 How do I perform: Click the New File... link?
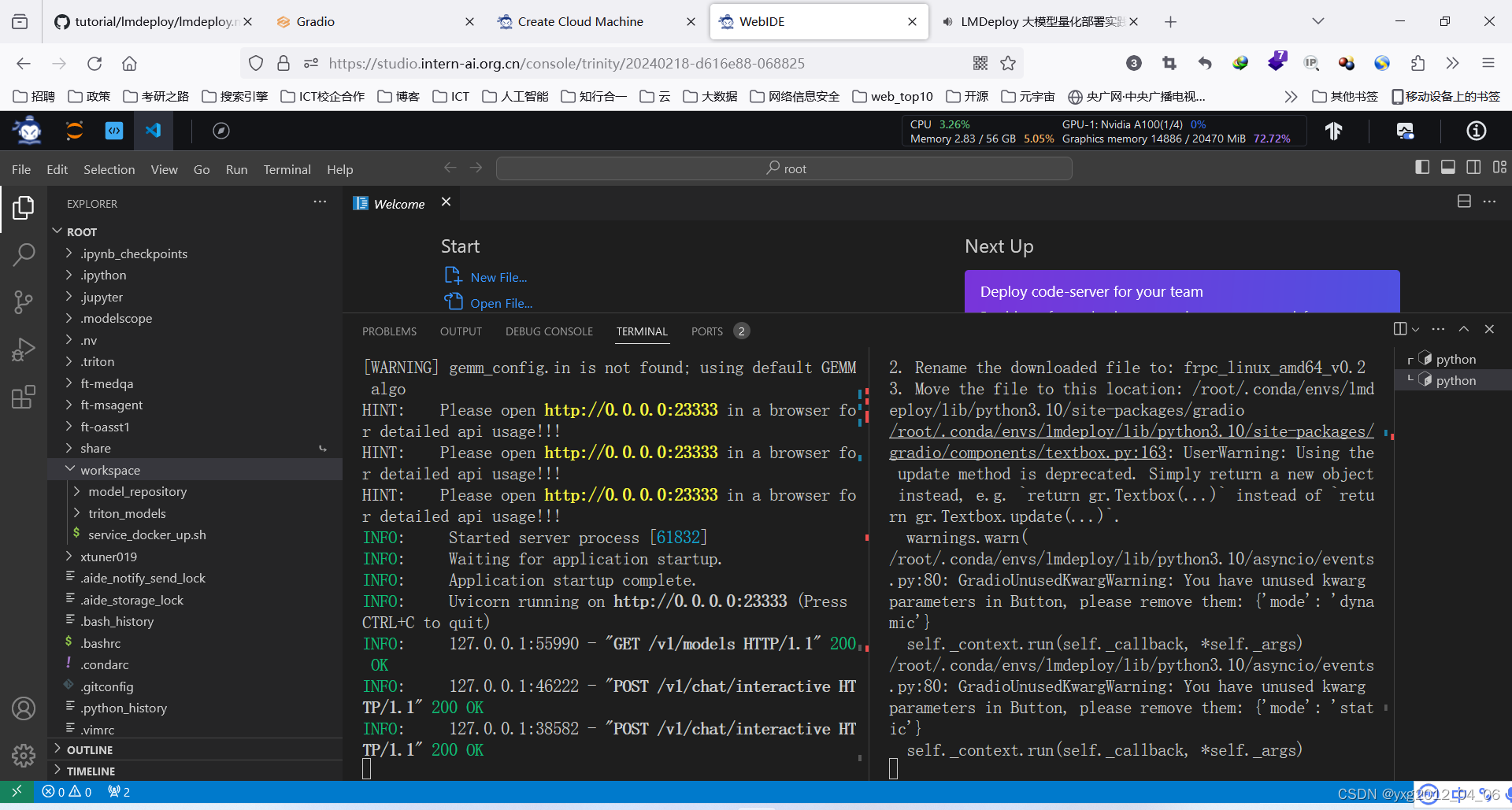498,277
